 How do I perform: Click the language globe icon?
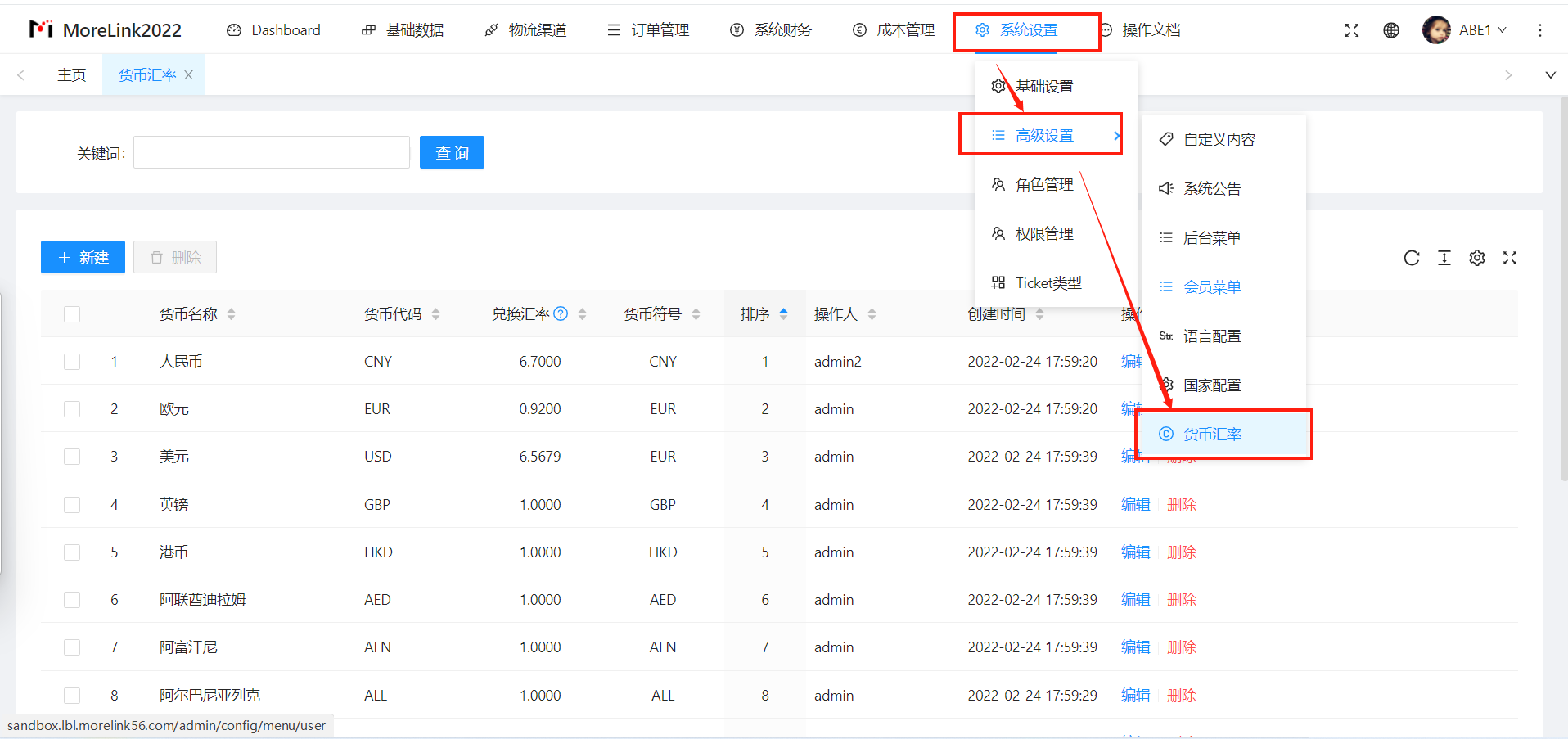tap(1390, 30)
